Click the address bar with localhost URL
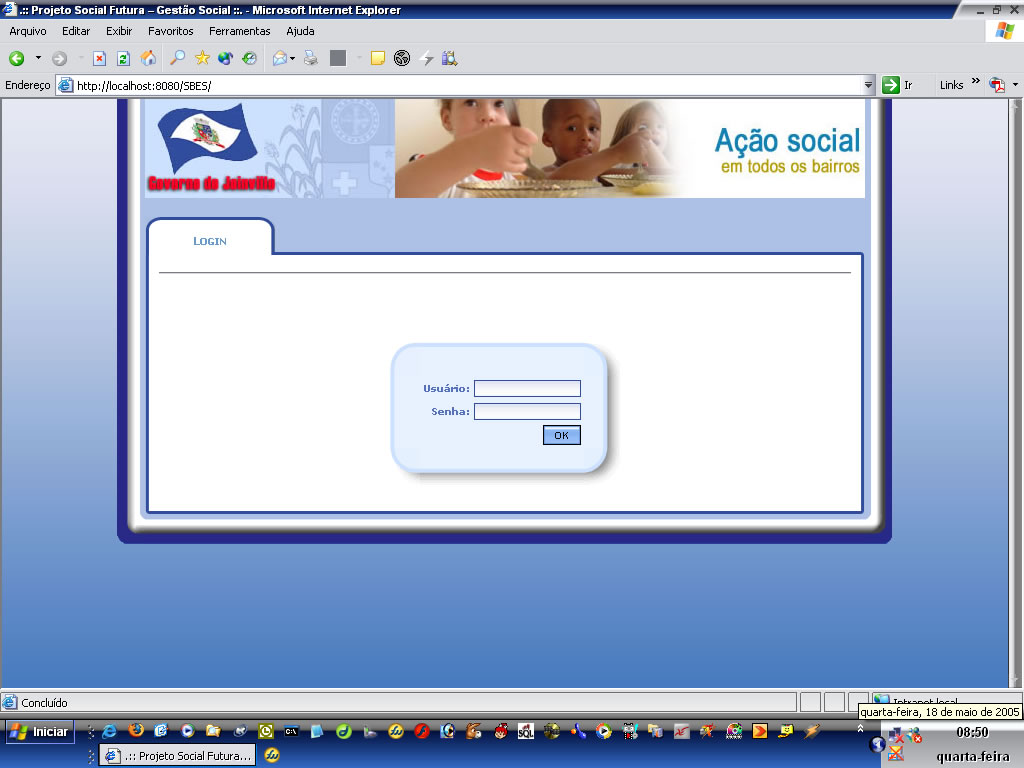Image resolution: width=1024 pixels, height=768 pixels. pyautogui.click(x=465, y=86)
